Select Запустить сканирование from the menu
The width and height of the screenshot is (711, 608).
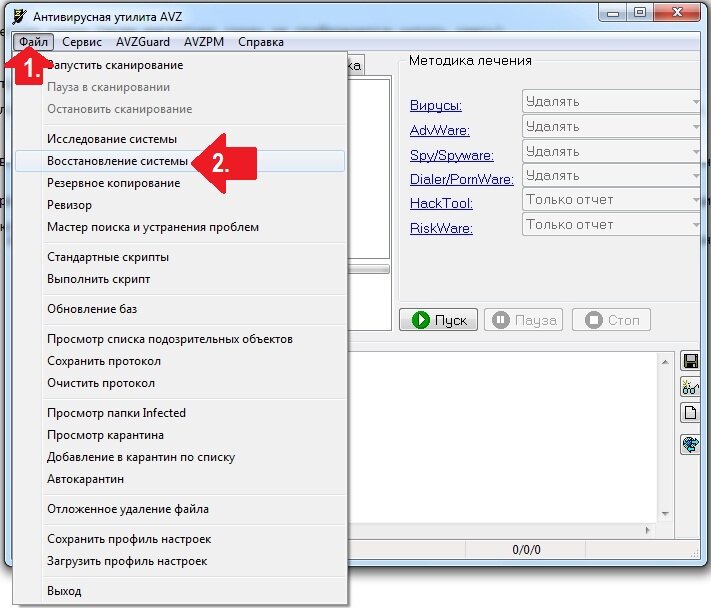tap(180, 65)
